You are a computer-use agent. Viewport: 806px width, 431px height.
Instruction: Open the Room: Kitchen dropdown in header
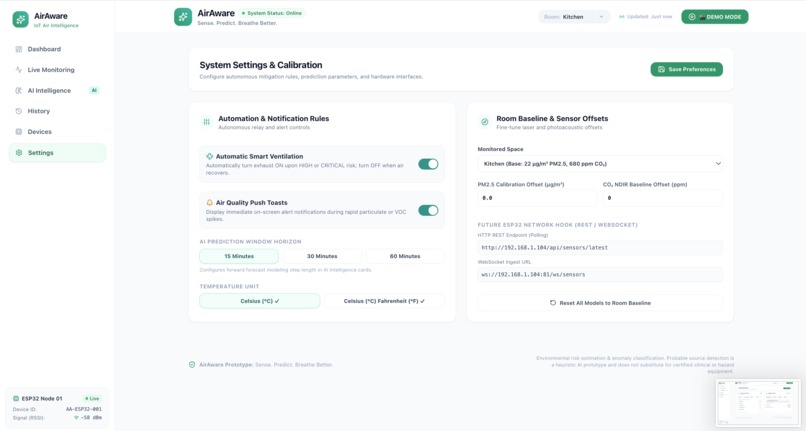pyautogui.click(x=574, y=17)
